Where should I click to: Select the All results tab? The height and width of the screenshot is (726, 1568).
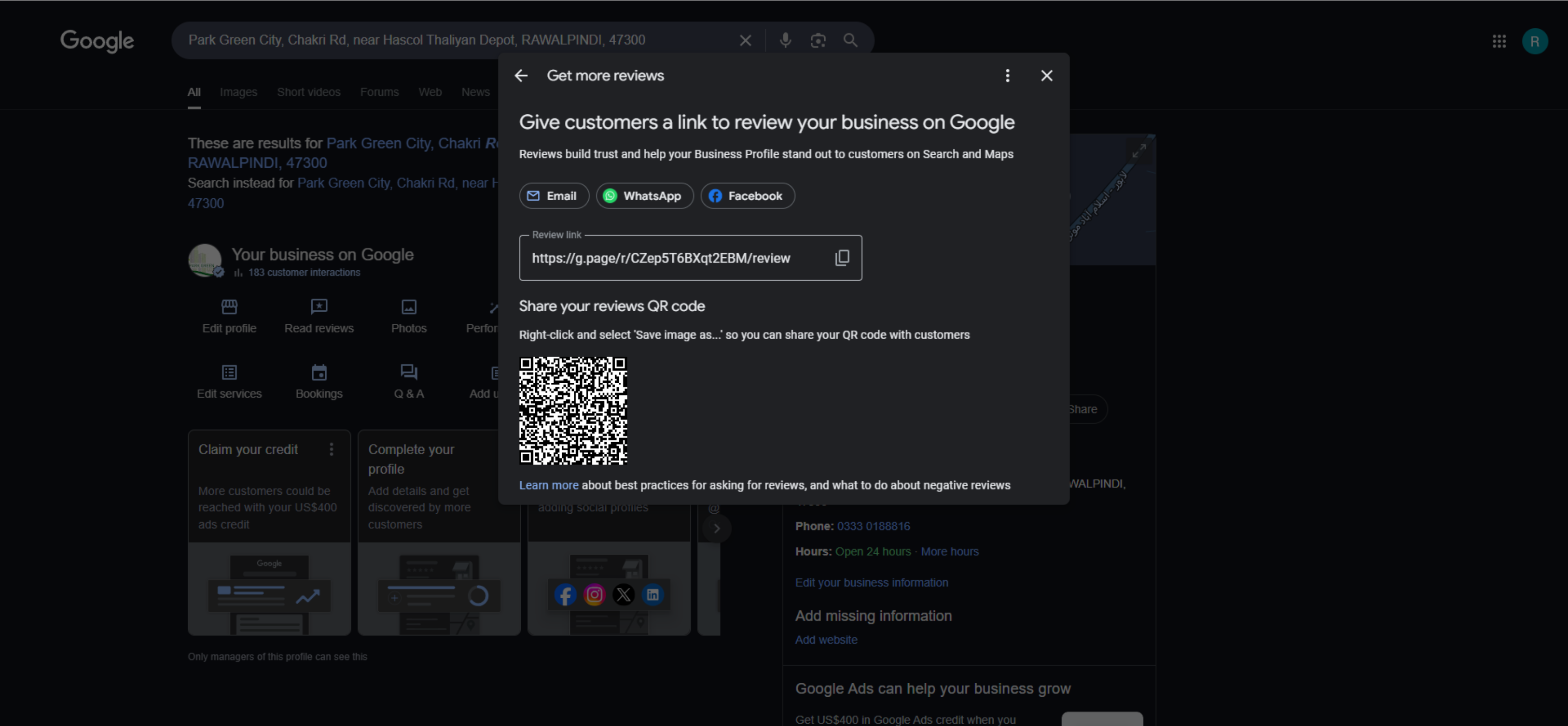[194, 92]
